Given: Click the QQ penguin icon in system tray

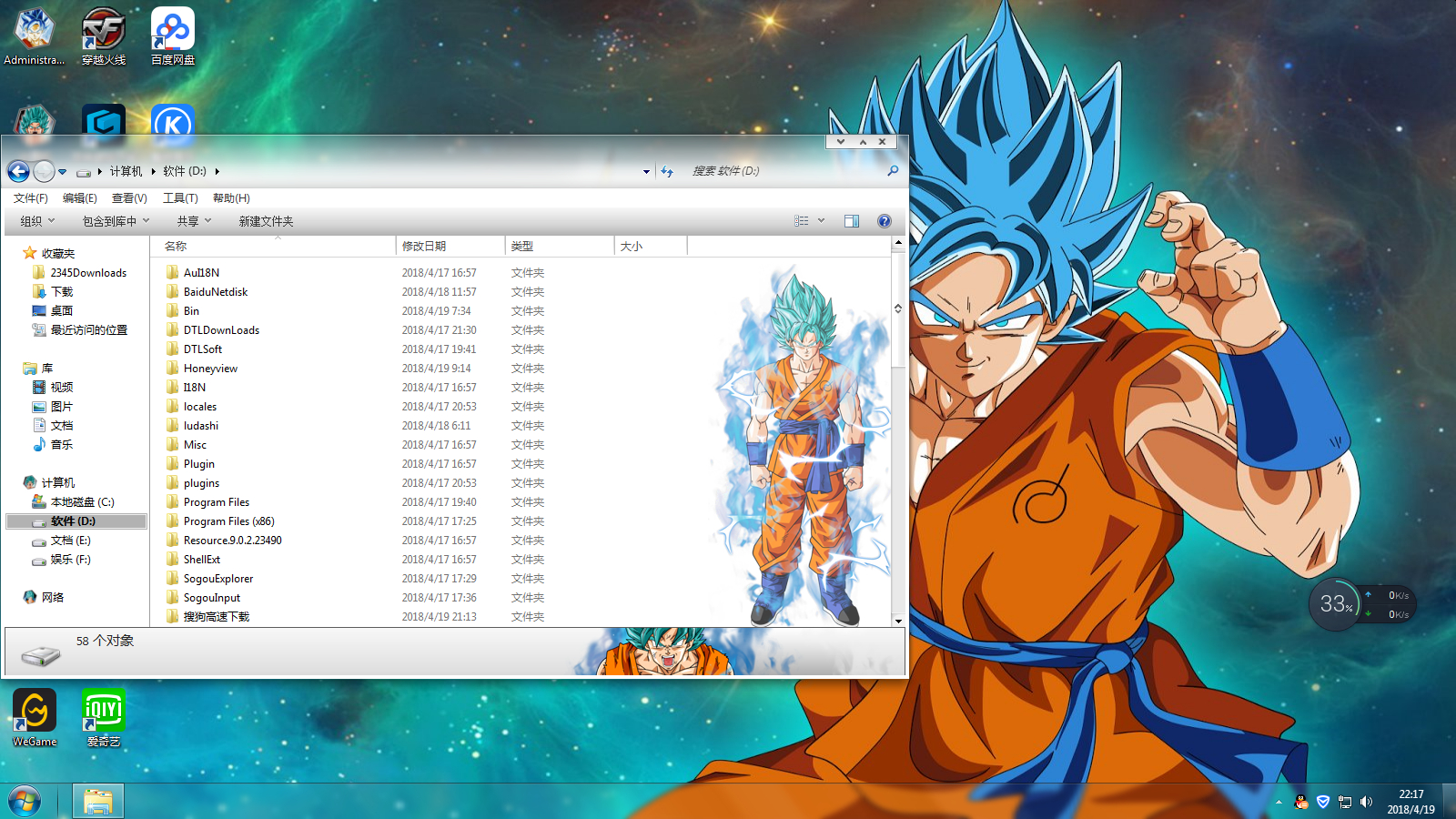Looking at the screenshot, I should tap(1301, 802).
